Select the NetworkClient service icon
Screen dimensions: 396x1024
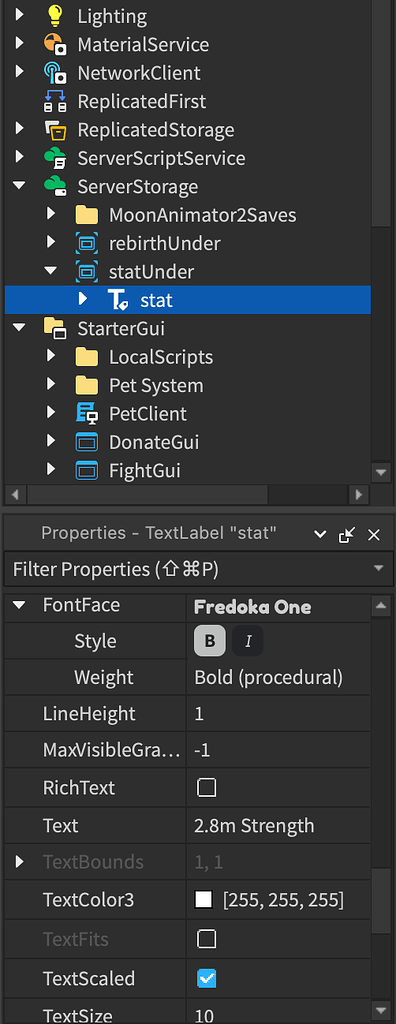pos(55,73)
